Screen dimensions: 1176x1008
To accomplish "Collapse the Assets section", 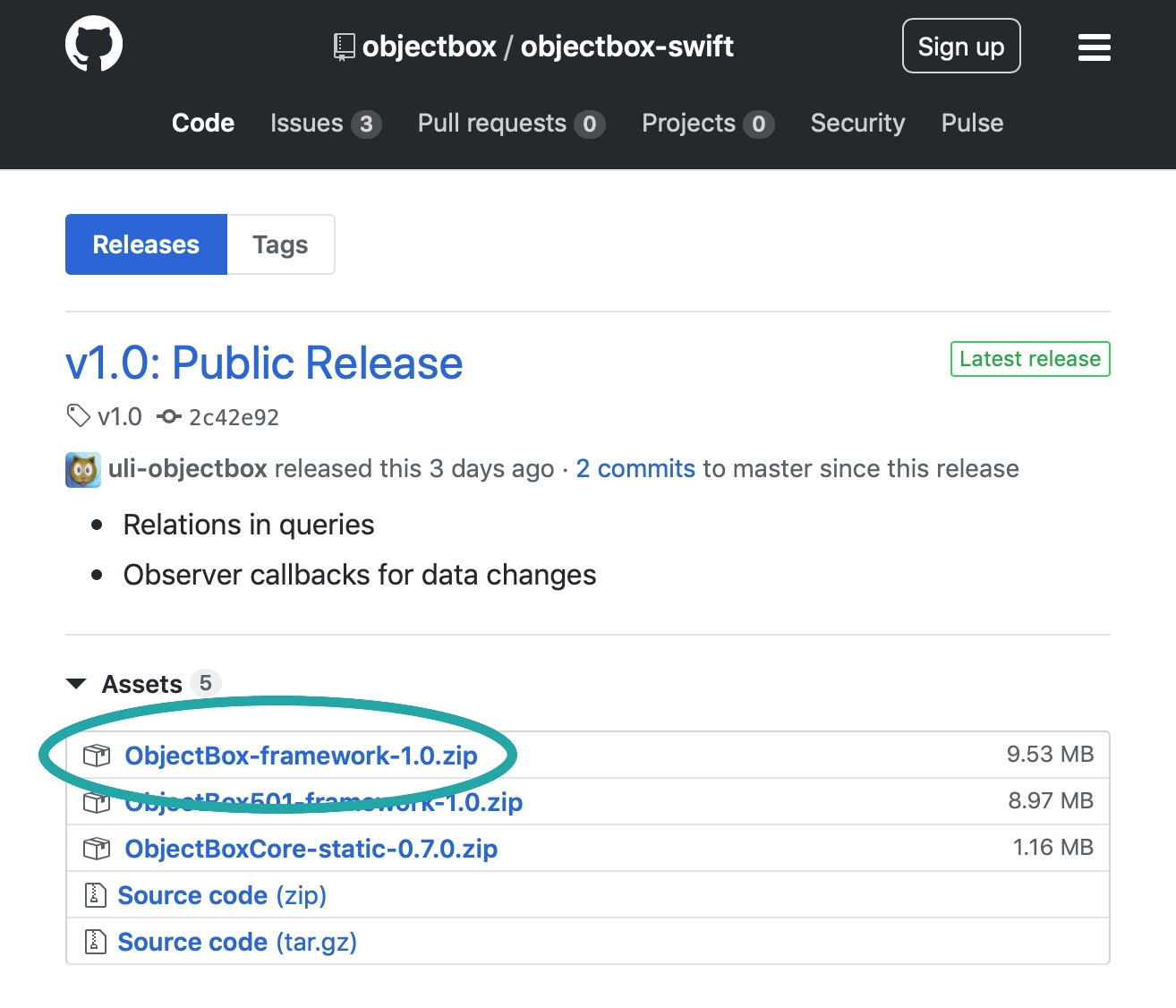I will click(x=76, y=684).
